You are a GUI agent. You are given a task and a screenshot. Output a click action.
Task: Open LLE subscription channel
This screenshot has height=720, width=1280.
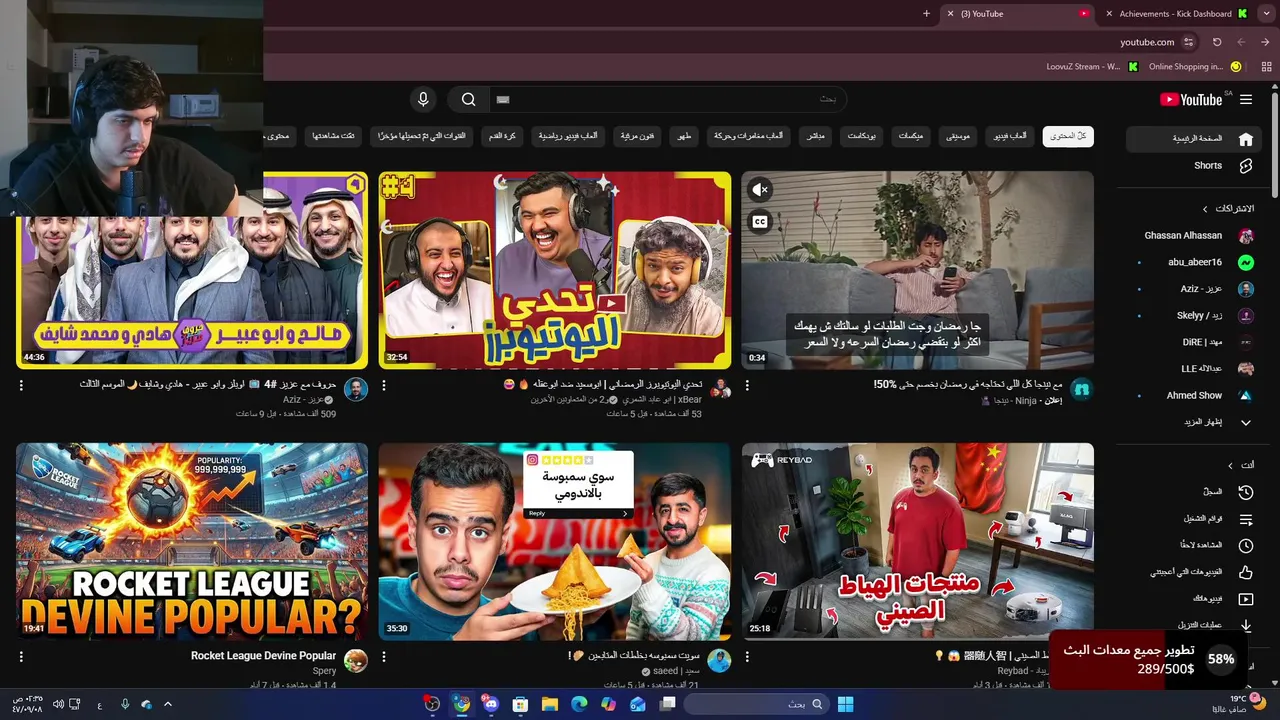[x=1195, y=368]
